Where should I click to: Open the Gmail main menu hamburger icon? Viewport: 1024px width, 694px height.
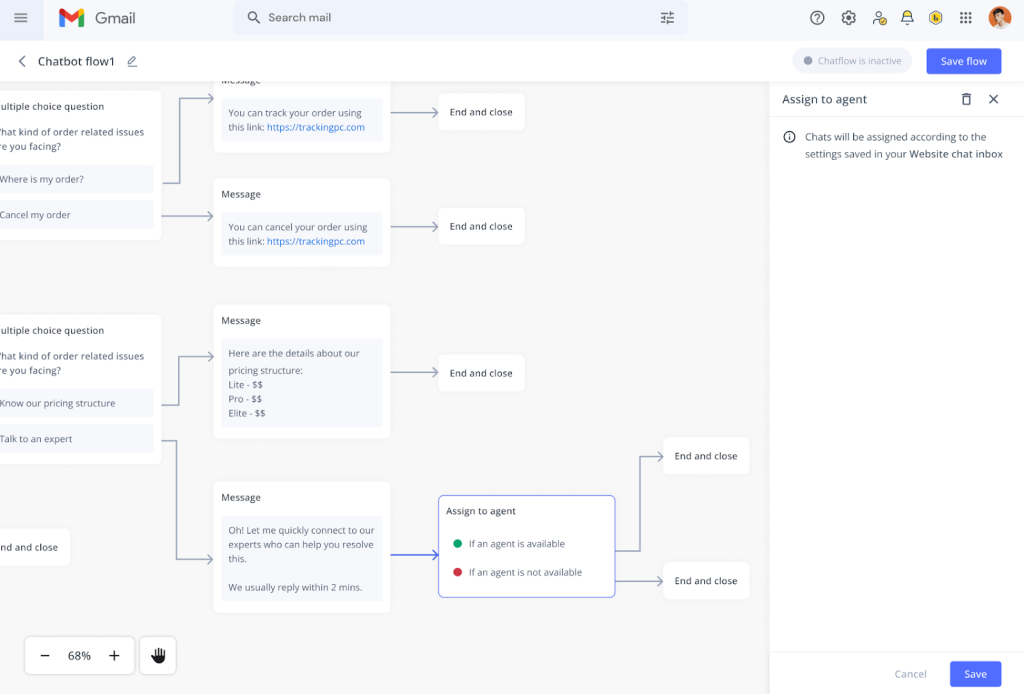21,18
